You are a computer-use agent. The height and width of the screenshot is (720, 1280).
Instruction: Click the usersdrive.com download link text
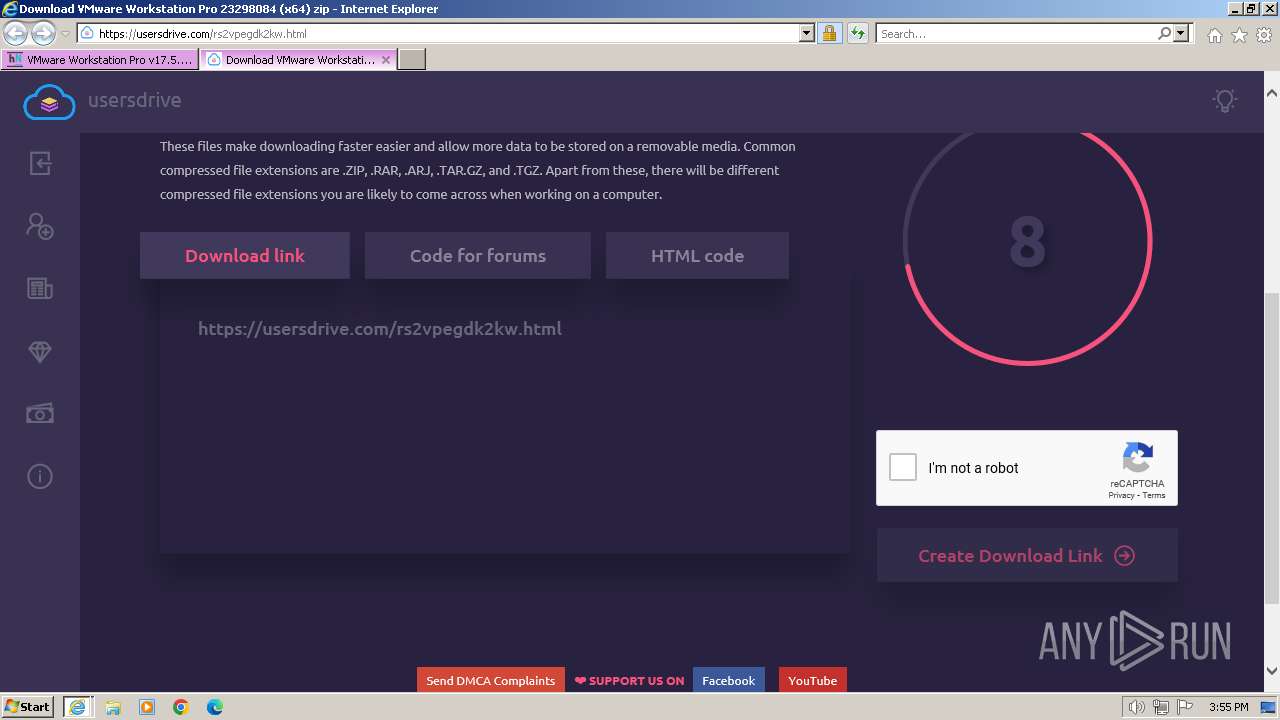380,328
